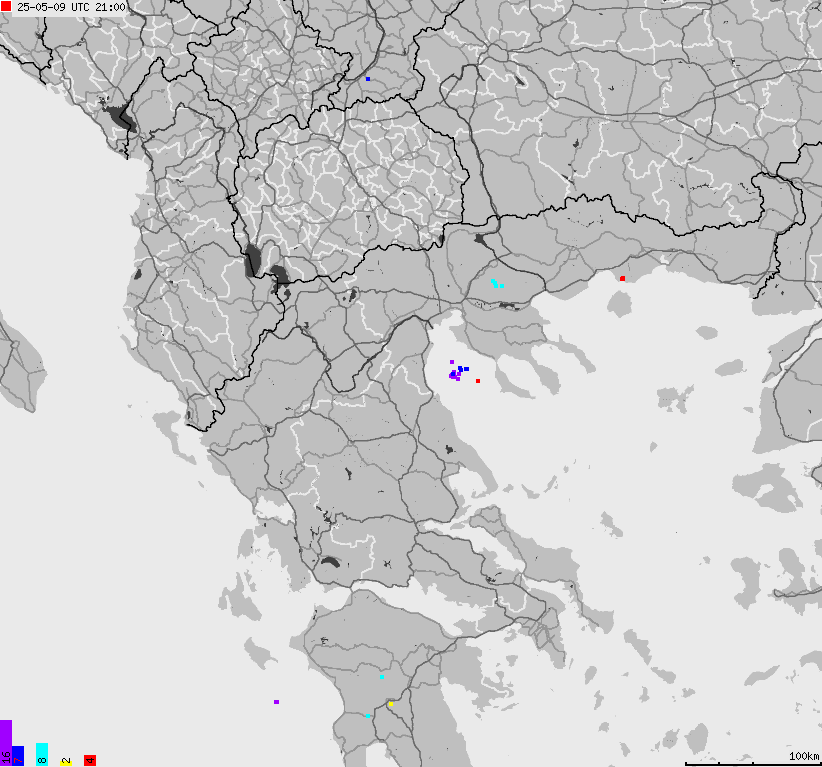Click the red strike marker right of the purple cluster
The width and height of the screenshot is (822, 767).
click(478, 381)
